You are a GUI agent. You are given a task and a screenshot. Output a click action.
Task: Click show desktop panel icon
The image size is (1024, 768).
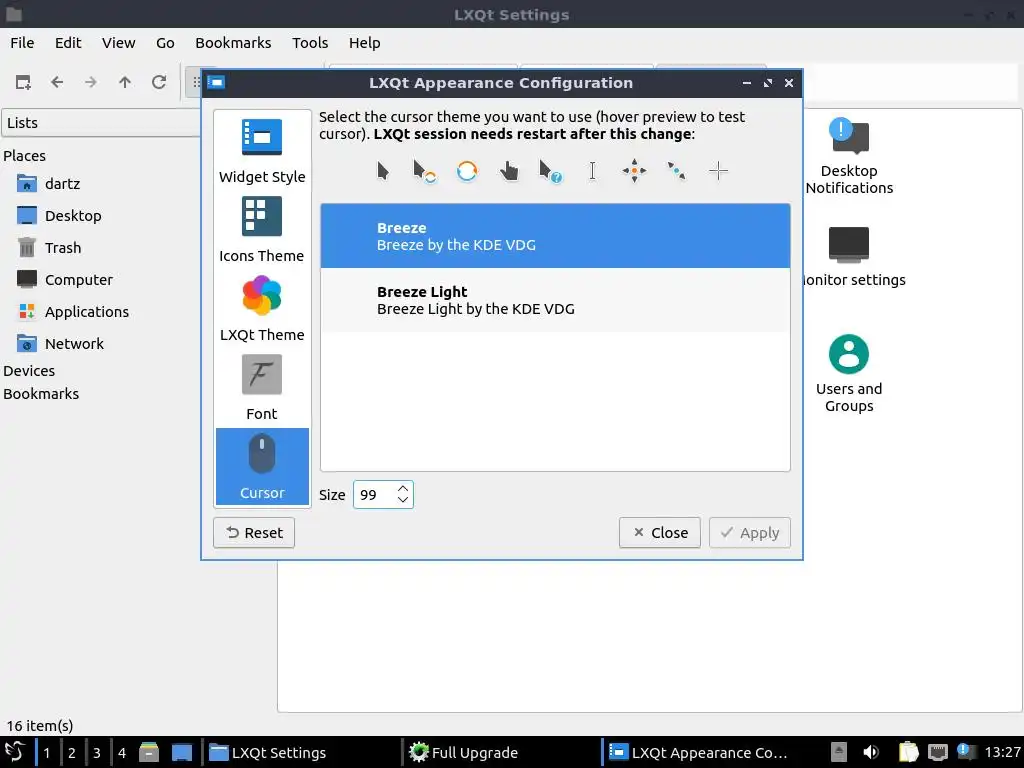(182, 752)
